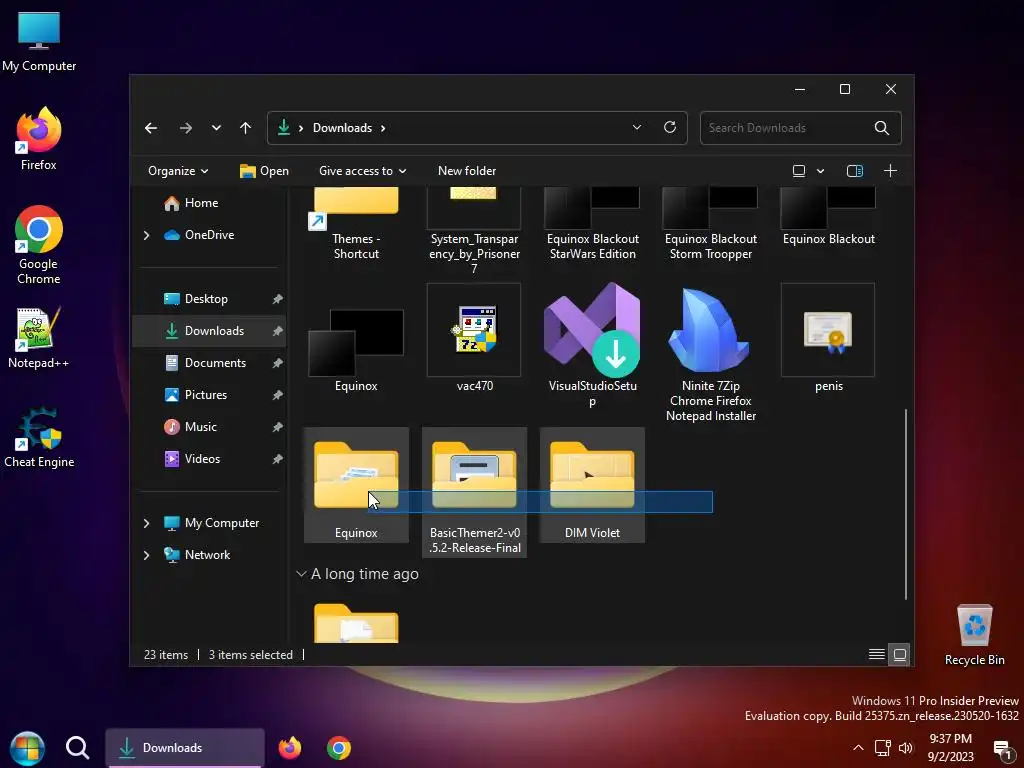The width and height of the screenshot is (1024, 768).
Task: Switch to details view in status bar
Action: (876, 654)
